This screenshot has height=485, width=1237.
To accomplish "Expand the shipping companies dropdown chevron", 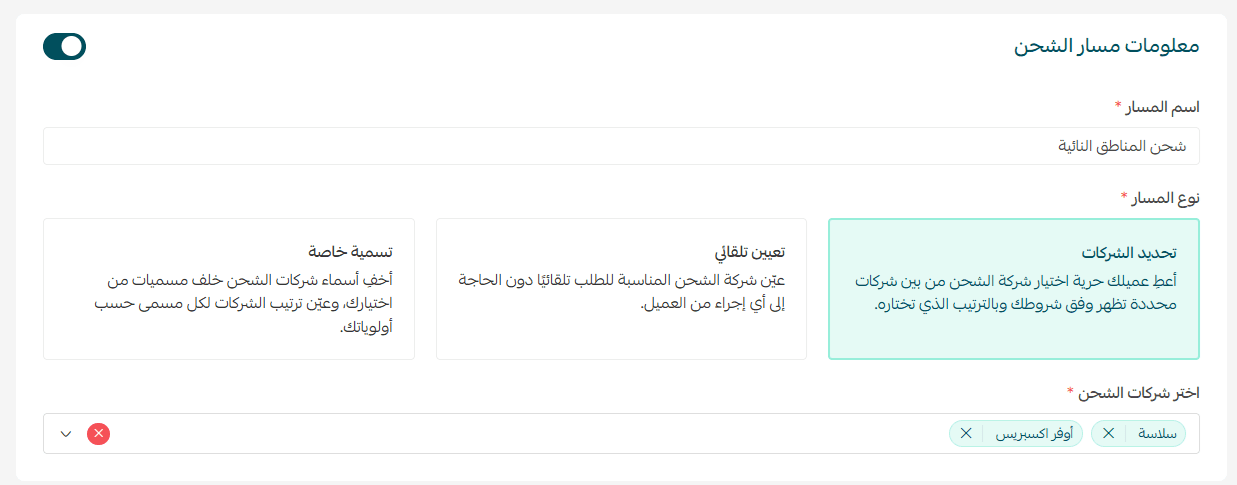I will [66, 434].
